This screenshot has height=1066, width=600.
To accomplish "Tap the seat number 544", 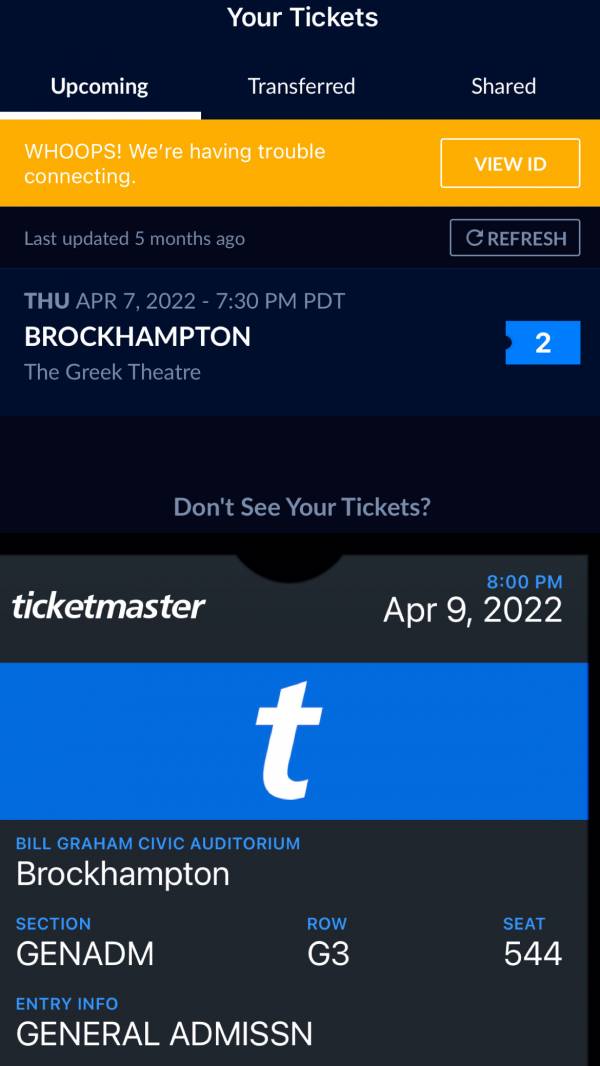I will [x=532, y=954].
